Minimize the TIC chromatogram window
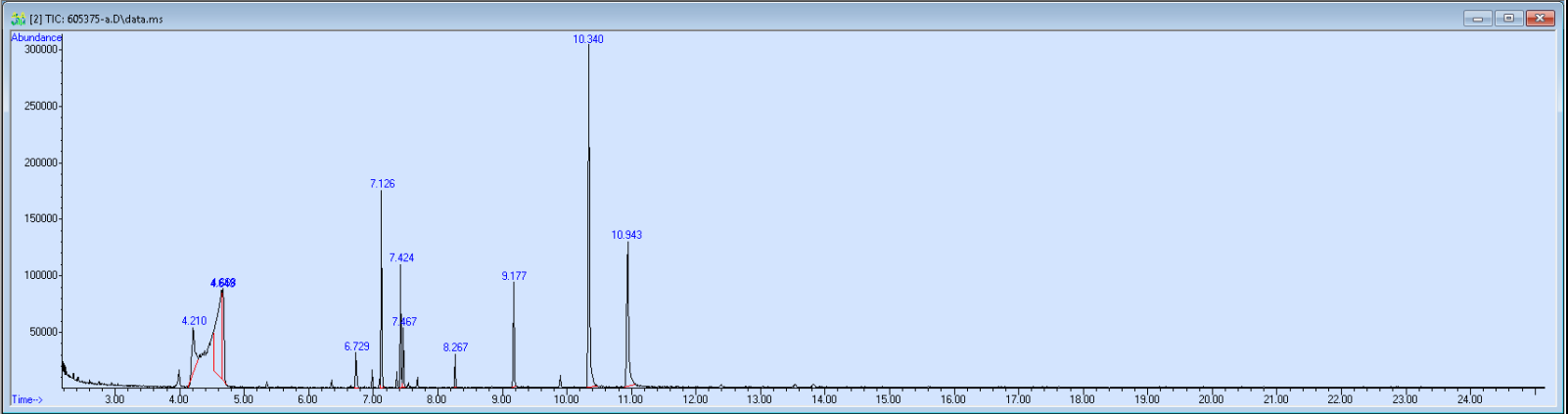This screenshot has height=414, width=1568. (1478, 19)
